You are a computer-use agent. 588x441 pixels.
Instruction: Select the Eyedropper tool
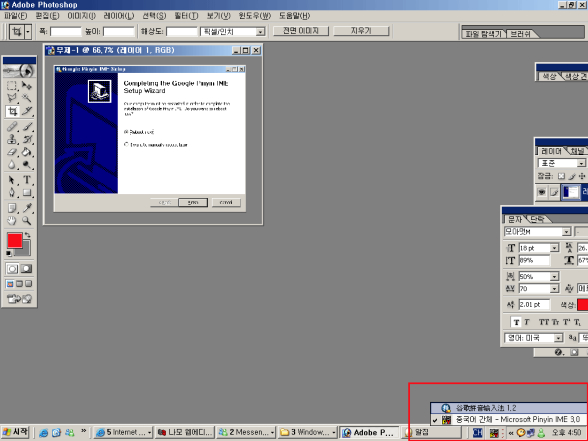(27, 208)
